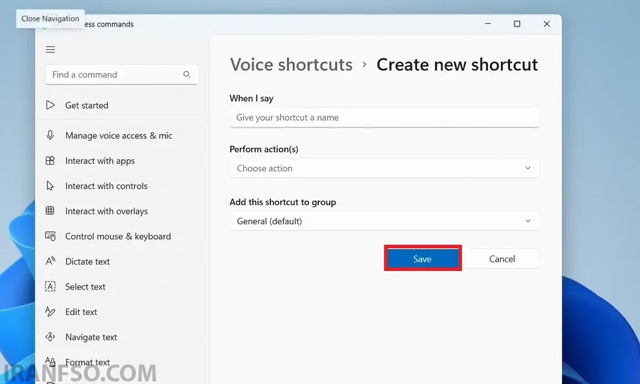Click the Navigate text icon
The width and height of the screenshot is (640, 384).
(50, 337)
